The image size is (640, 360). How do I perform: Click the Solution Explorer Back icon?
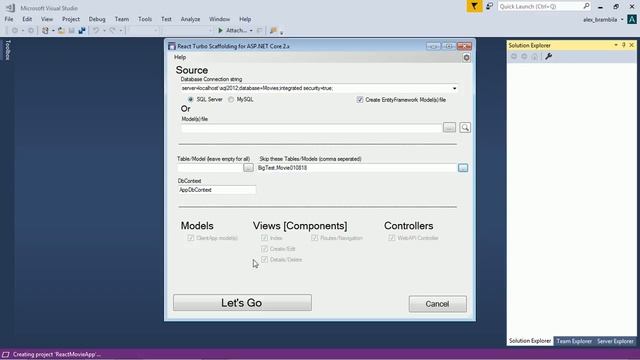click(514, 56)
